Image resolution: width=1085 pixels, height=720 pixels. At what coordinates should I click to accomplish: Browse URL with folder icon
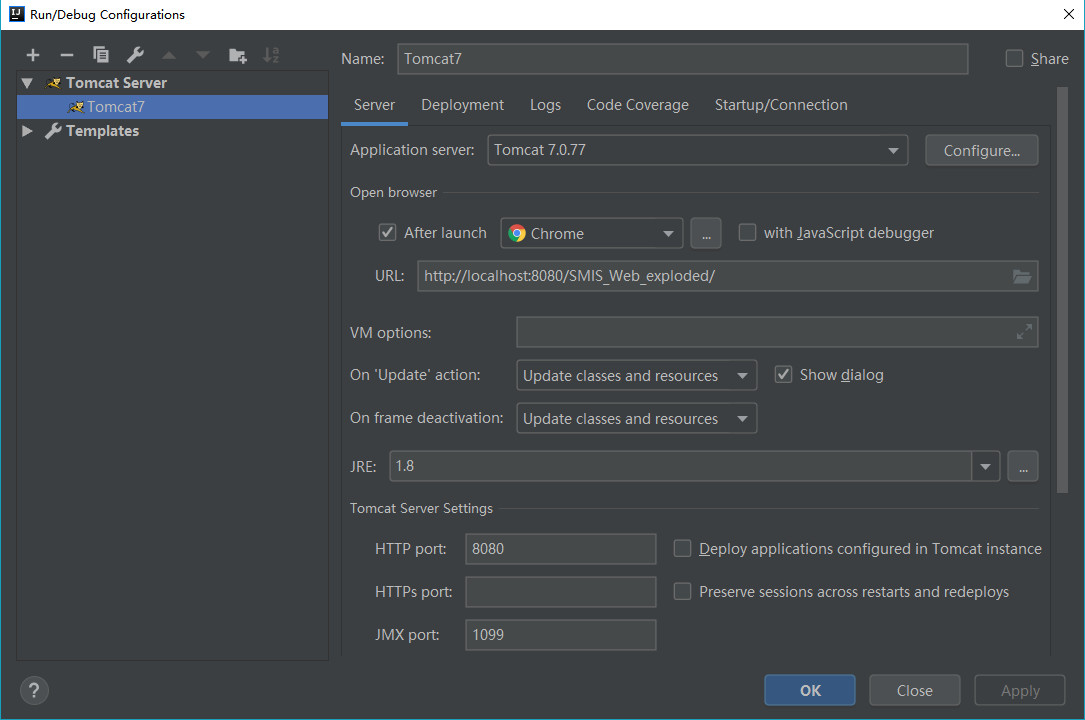[1021, 277]
